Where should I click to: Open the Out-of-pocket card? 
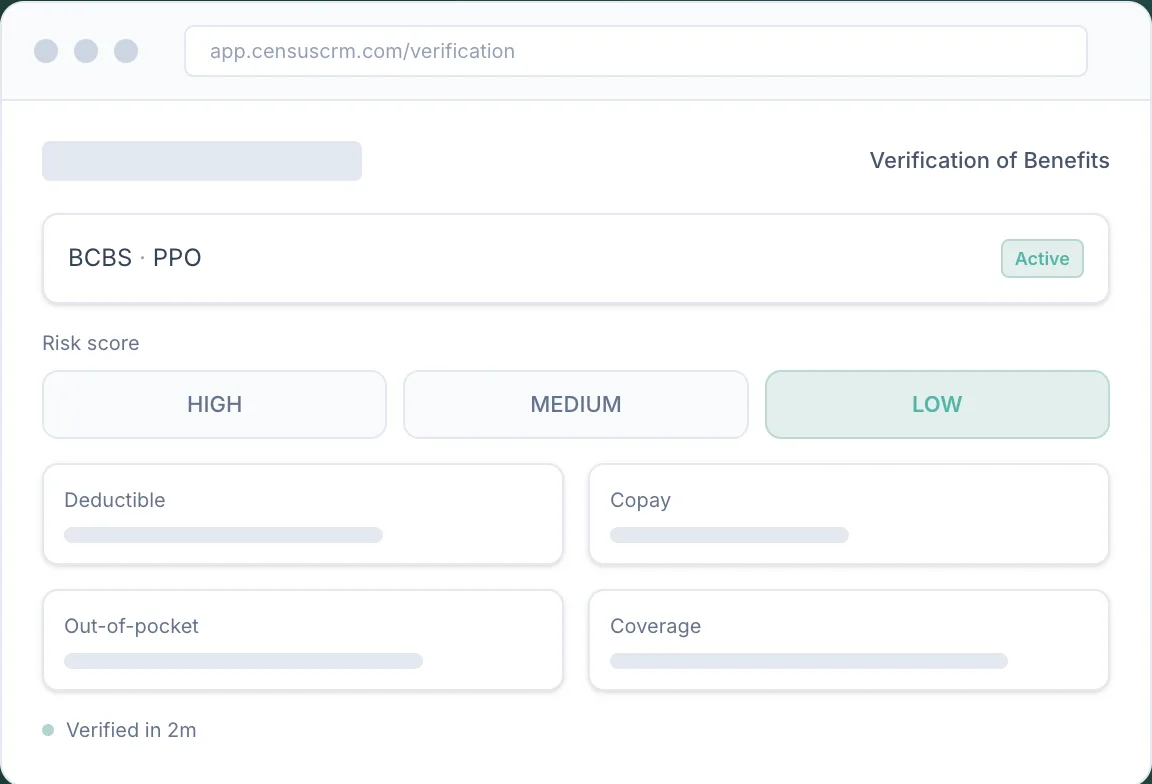(303, 640)
